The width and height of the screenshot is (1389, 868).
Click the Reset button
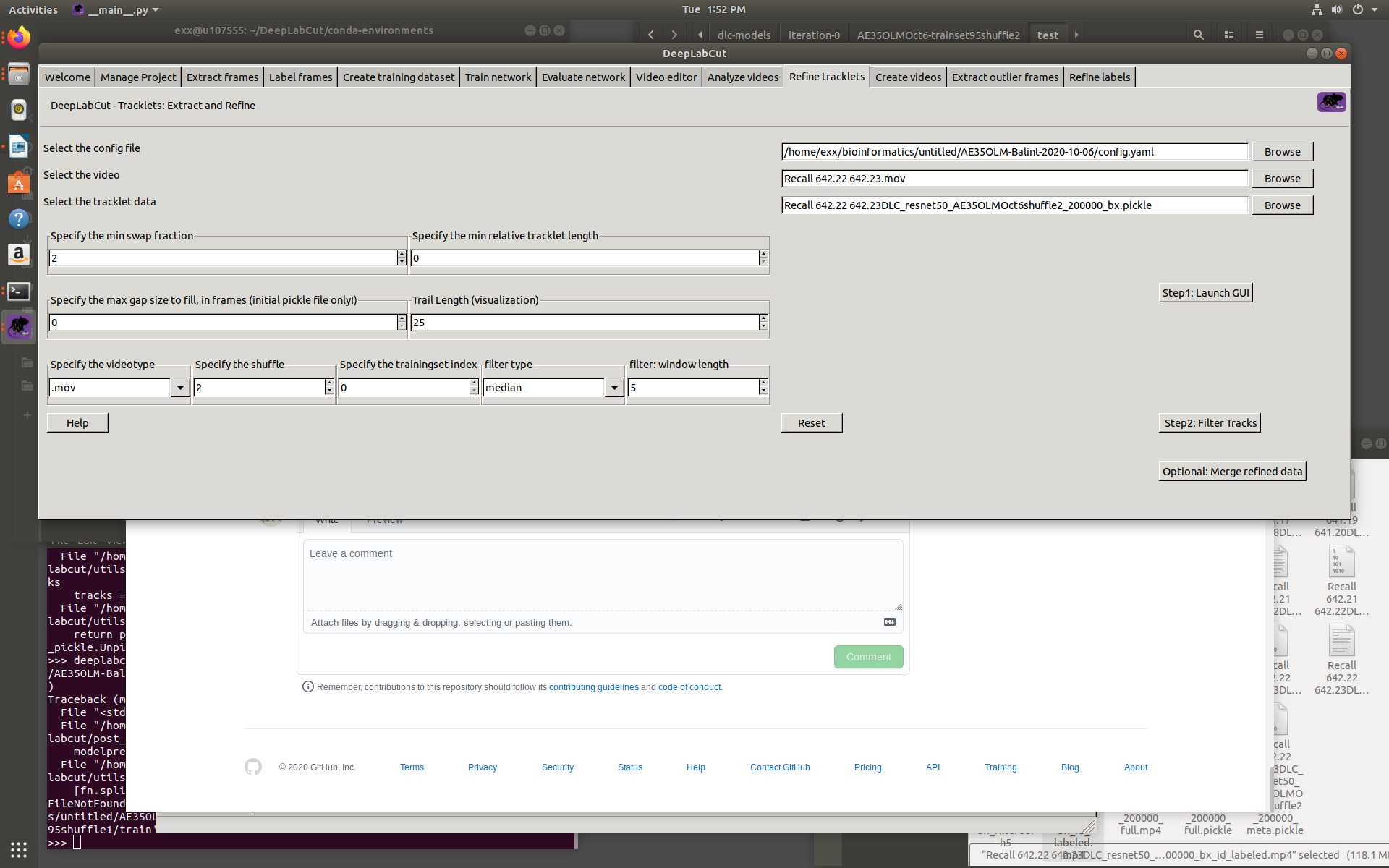[x=811, y=423]
